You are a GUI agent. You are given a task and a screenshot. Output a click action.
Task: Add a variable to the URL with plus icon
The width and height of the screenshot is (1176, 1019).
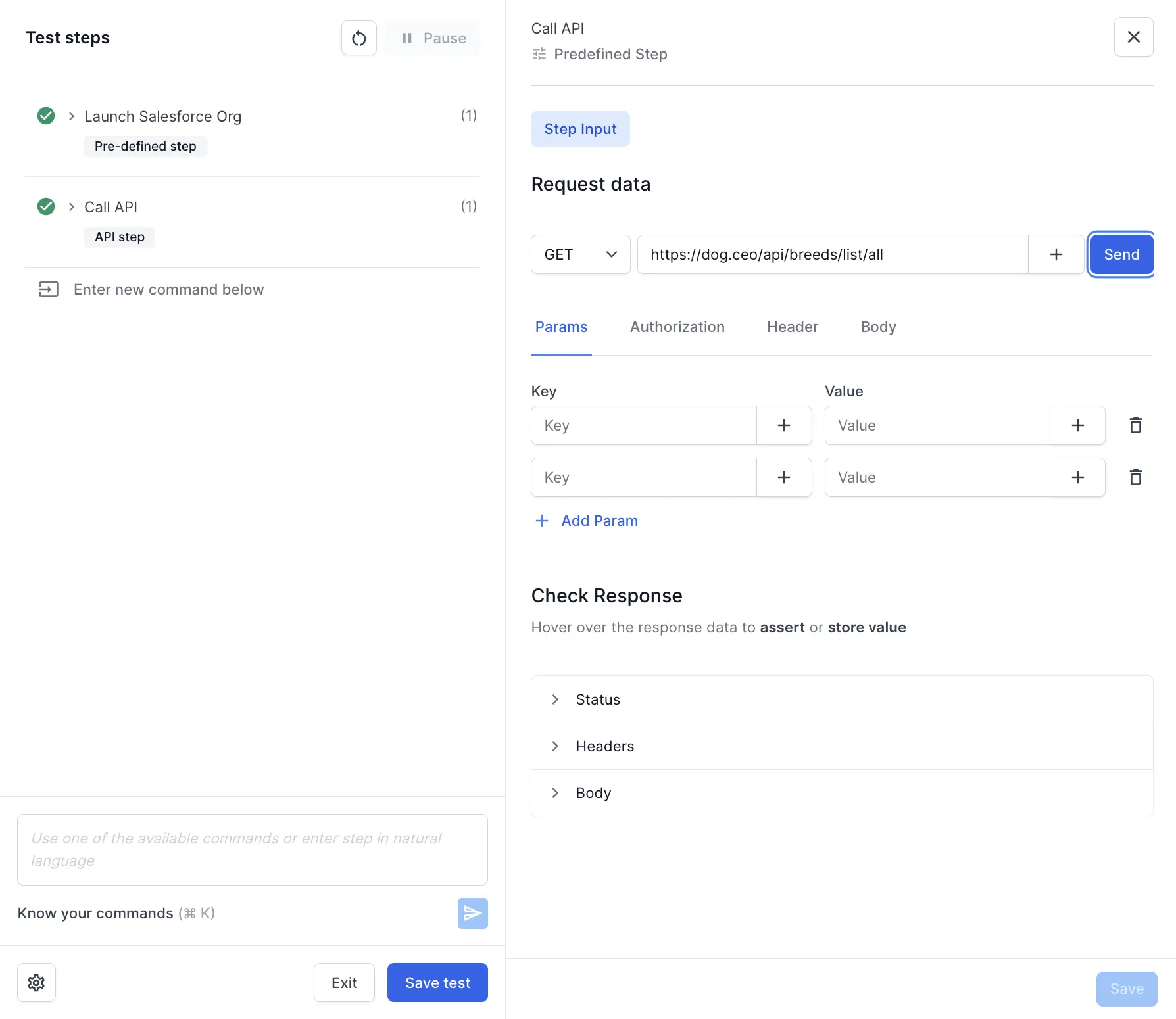click(1056, 254)
